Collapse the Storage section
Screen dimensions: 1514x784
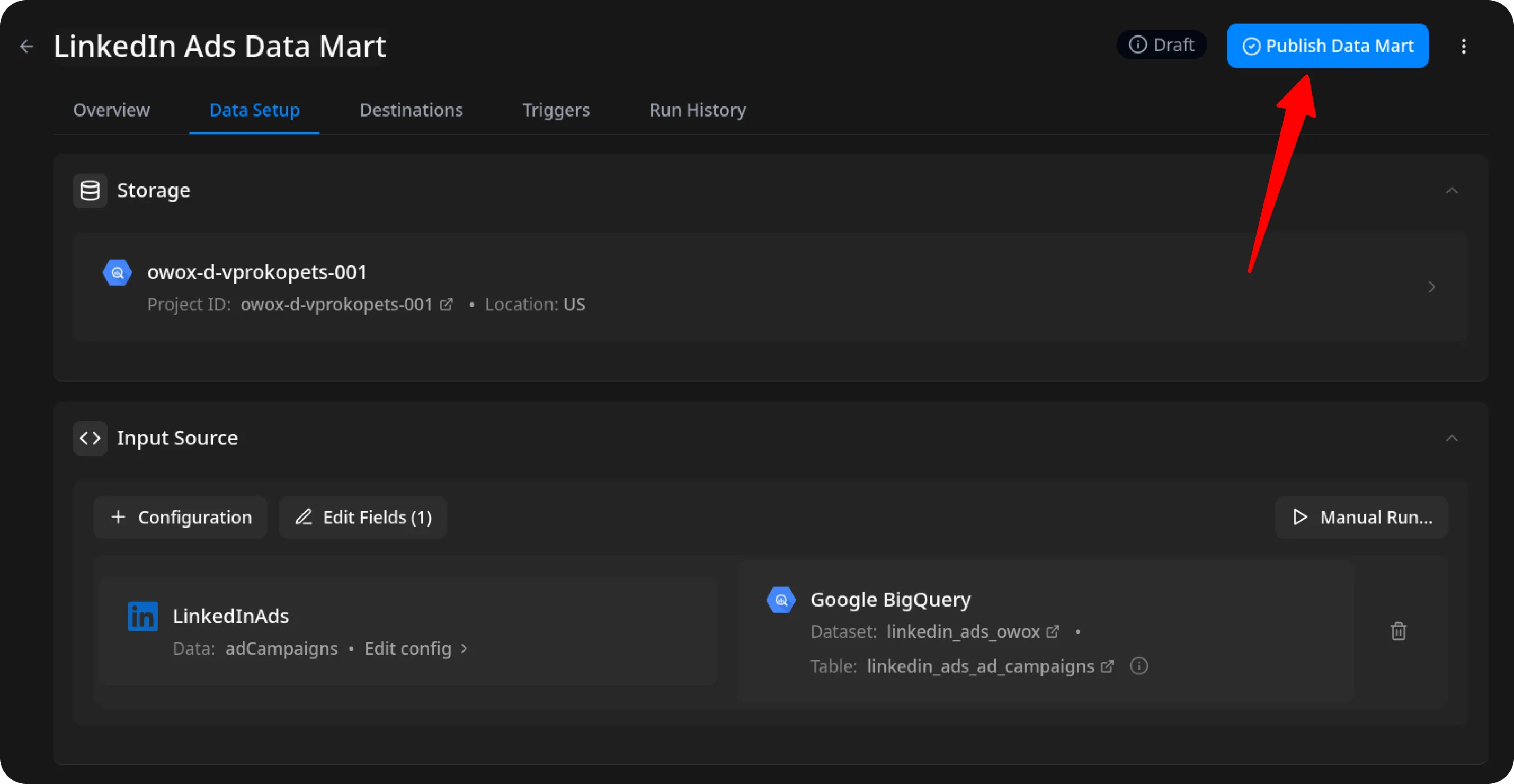pyautogui.click(x=1451, y=190)
